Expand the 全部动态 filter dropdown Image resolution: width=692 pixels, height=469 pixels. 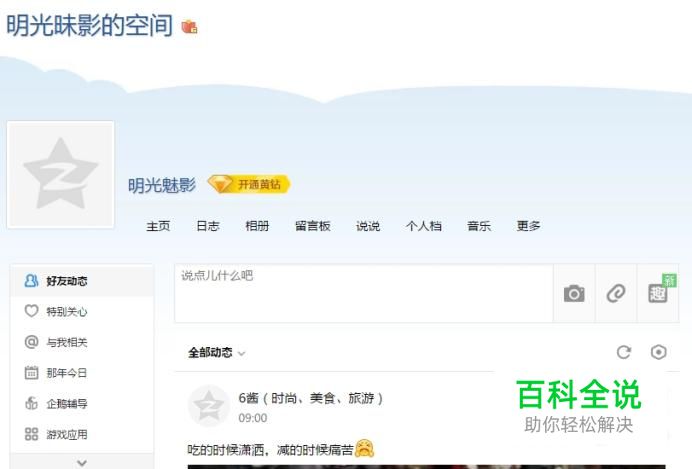click(x=216, y=353)
